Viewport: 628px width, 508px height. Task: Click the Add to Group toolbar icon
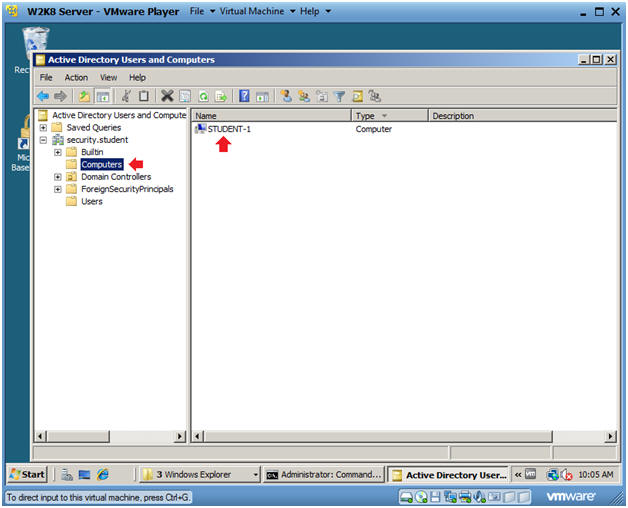(x=375, y=96)
